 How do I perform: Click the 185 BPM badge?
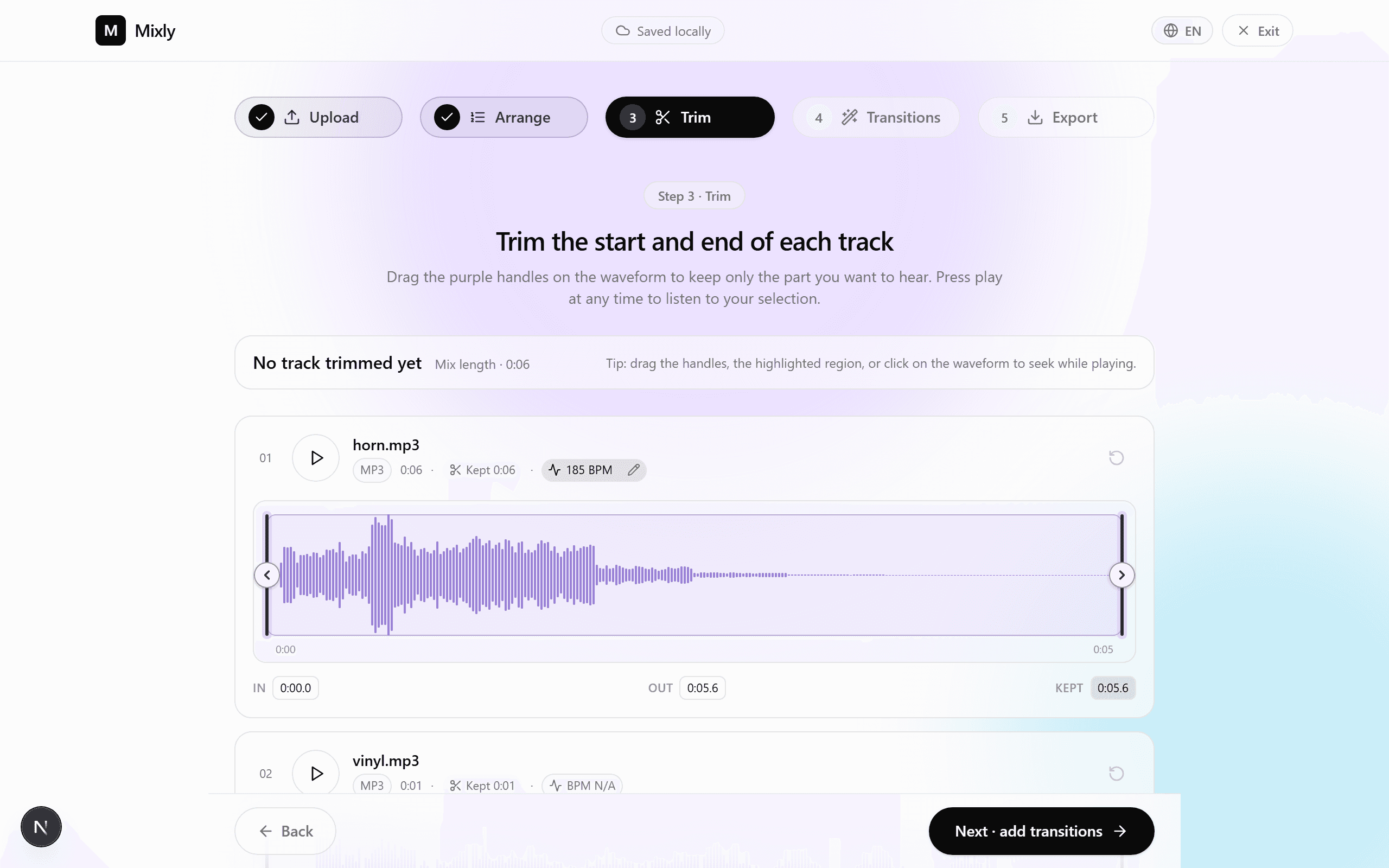(594, 470)
